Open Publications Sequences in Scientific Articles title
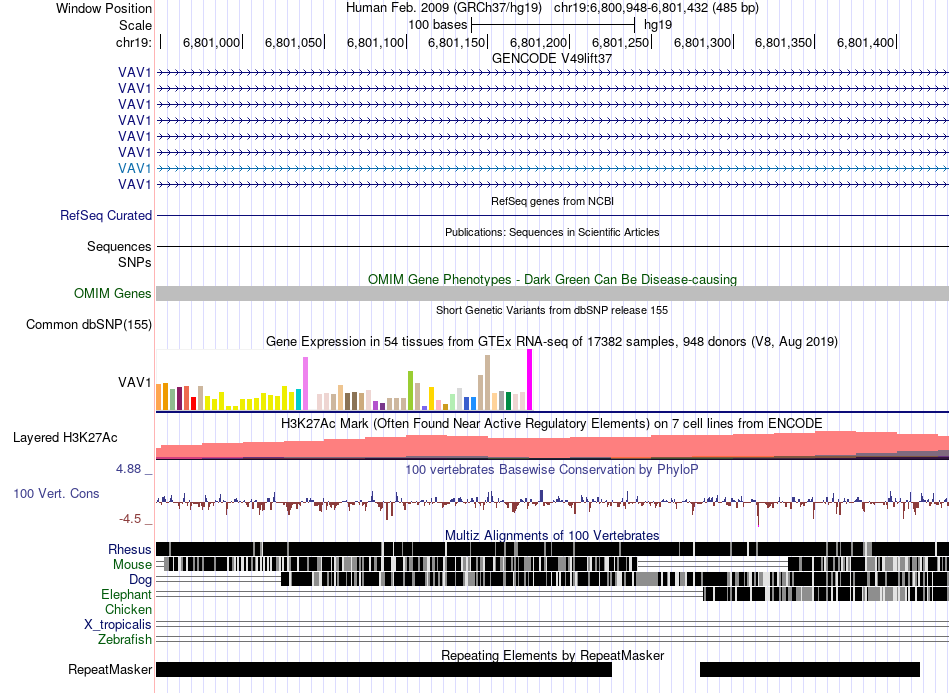Viewport: 950px width, 693px height. (552, 232)
